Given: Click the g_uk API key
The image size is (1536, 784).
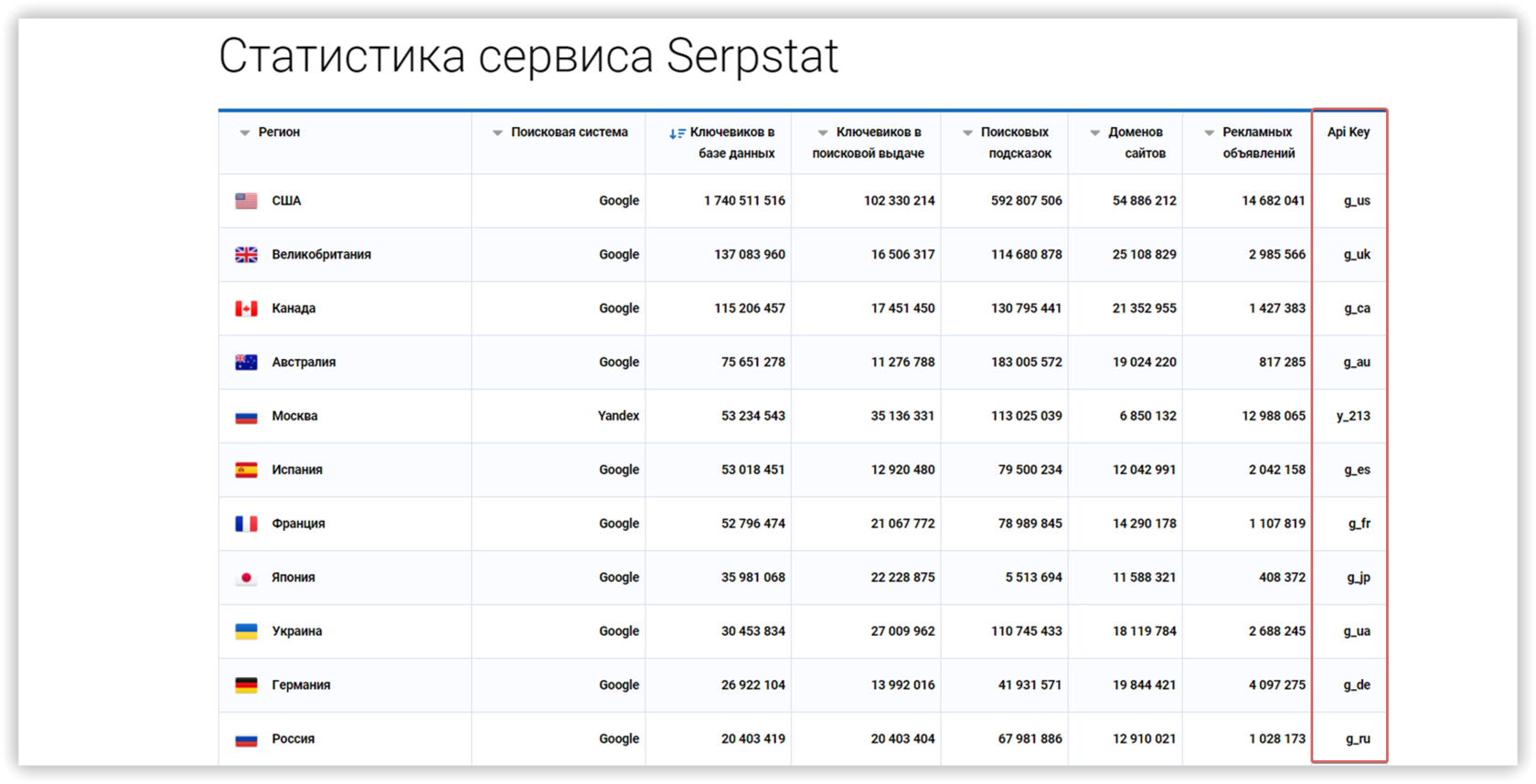Looking at the screenshot, I should pyautogui.click(x=1357, y=255).
